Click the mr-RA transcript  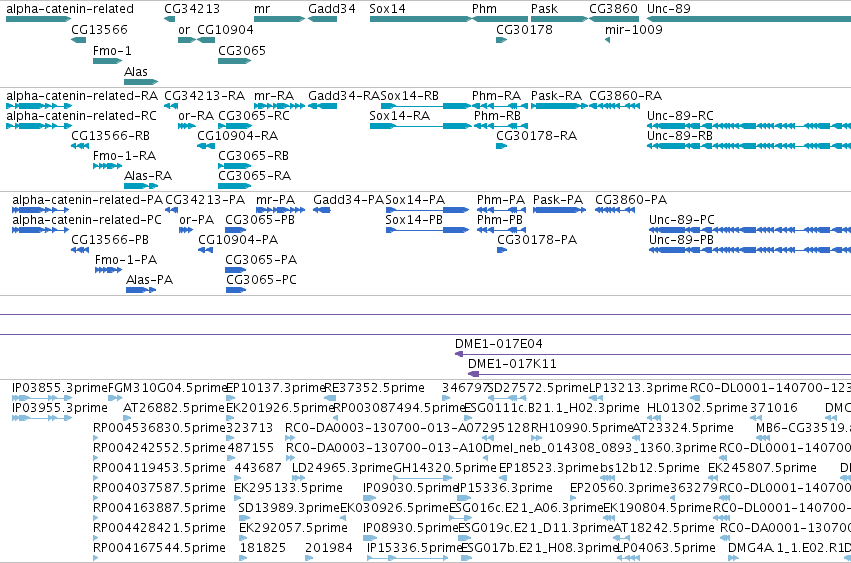click(x=280, y=106)
